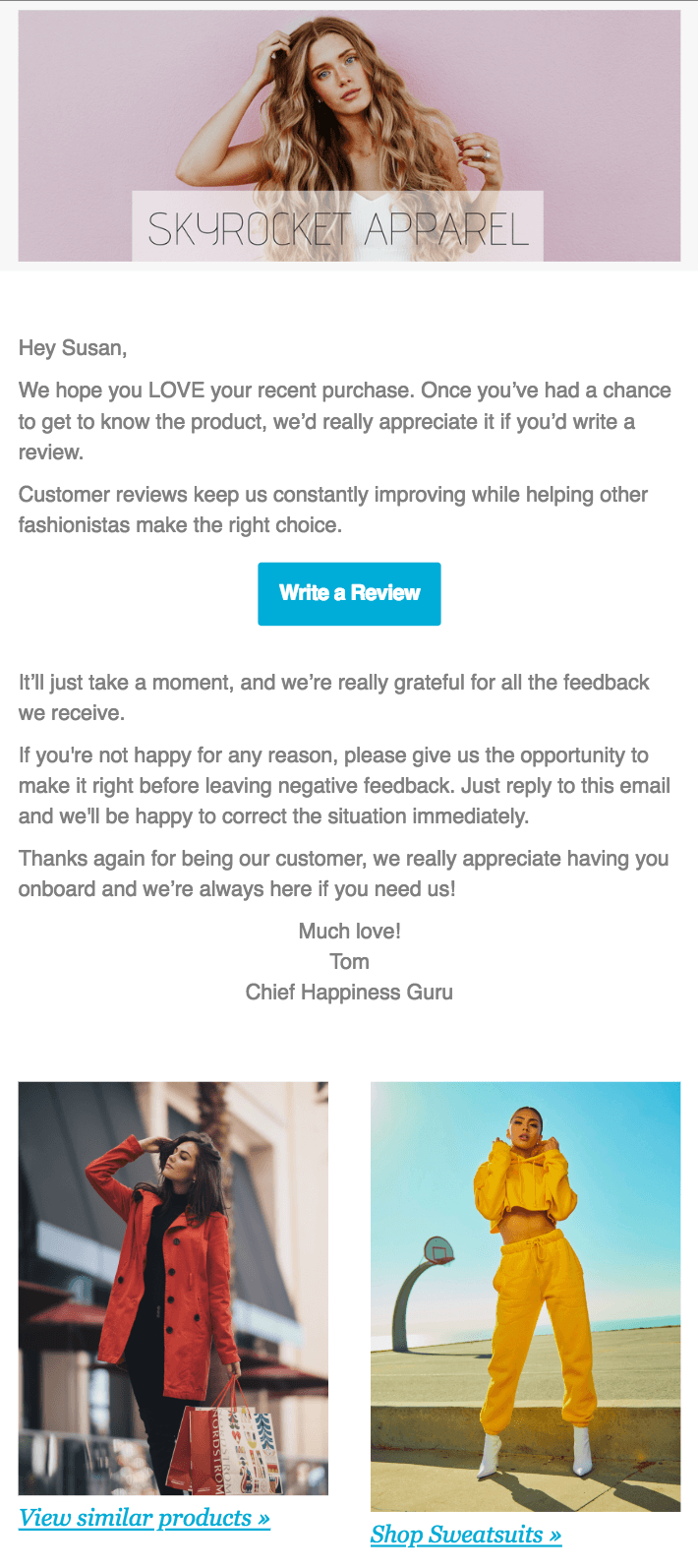The width and height of the screenshot is (698, 1568).
Task: Click the Much love closing text
Action: coord(349,930)
